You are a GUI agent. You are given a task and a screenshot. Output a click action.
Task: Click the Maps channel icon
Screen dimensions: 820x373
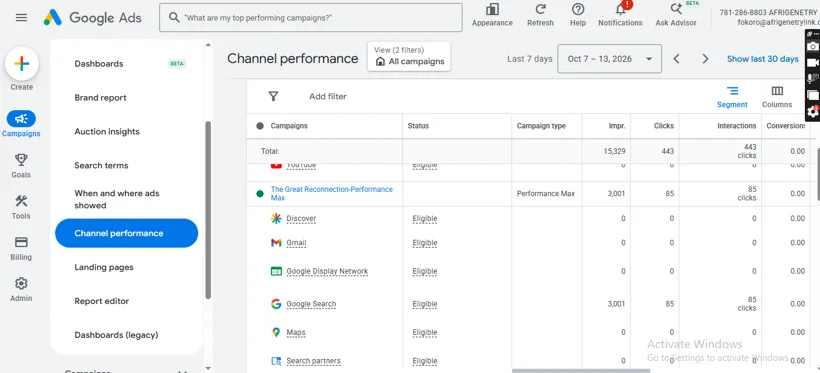pos(276,332)
